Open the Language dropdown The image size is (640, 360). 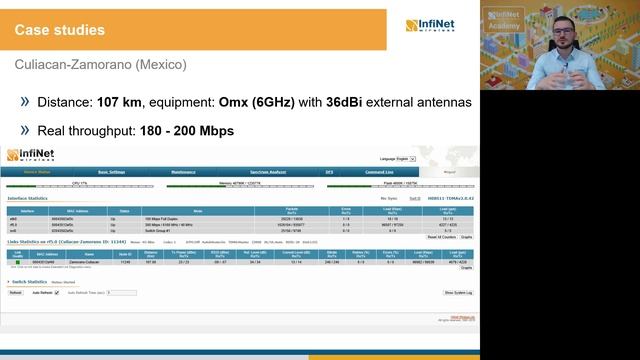click(406, 159)
